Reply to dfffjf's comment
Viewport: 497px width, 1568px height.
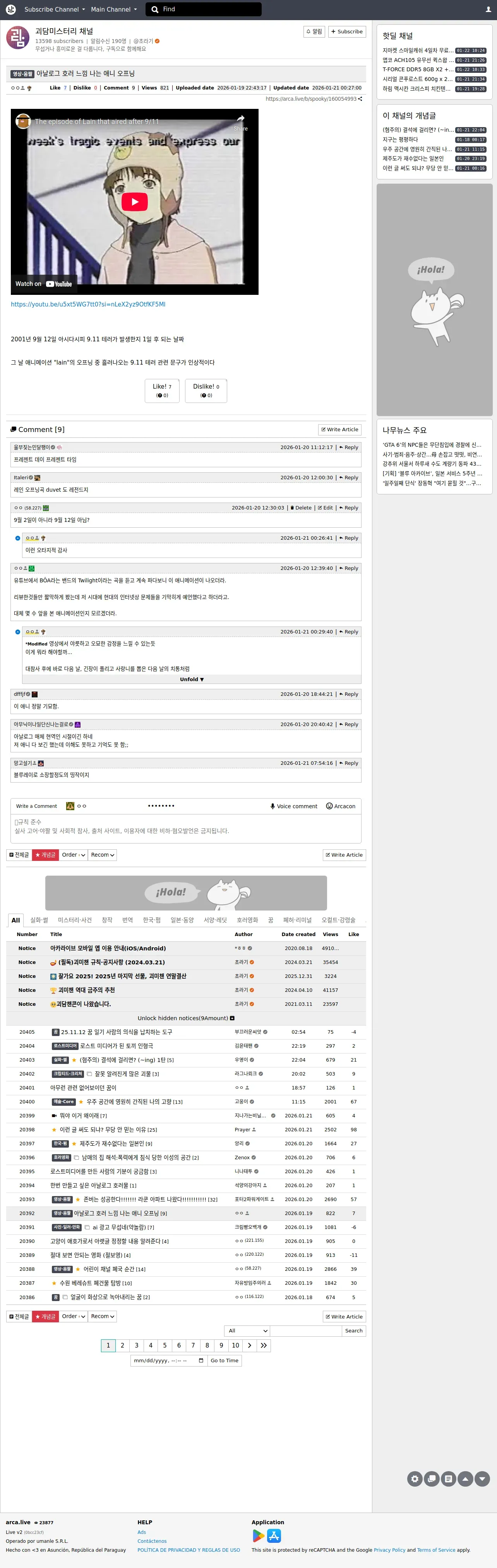(x=349, y=694)
